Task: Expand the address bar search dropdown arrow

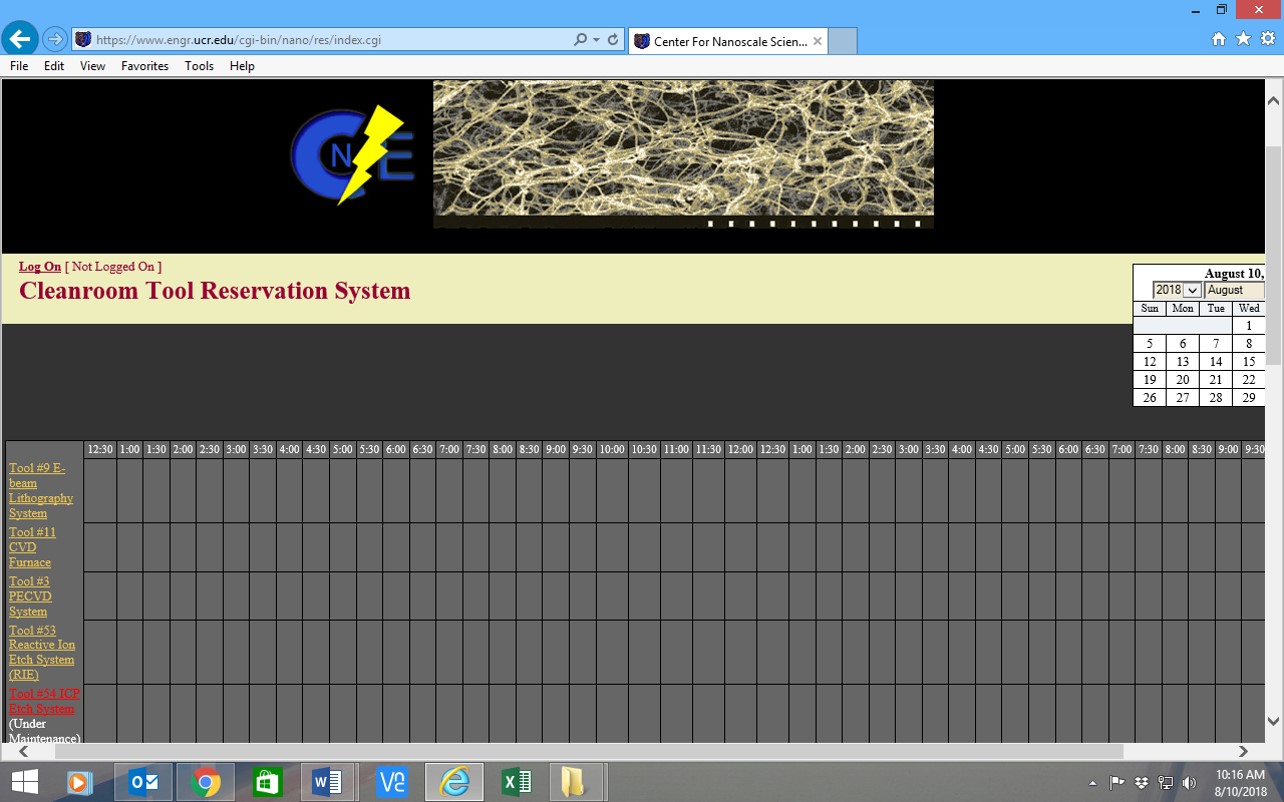Action: tap(596, 40)
